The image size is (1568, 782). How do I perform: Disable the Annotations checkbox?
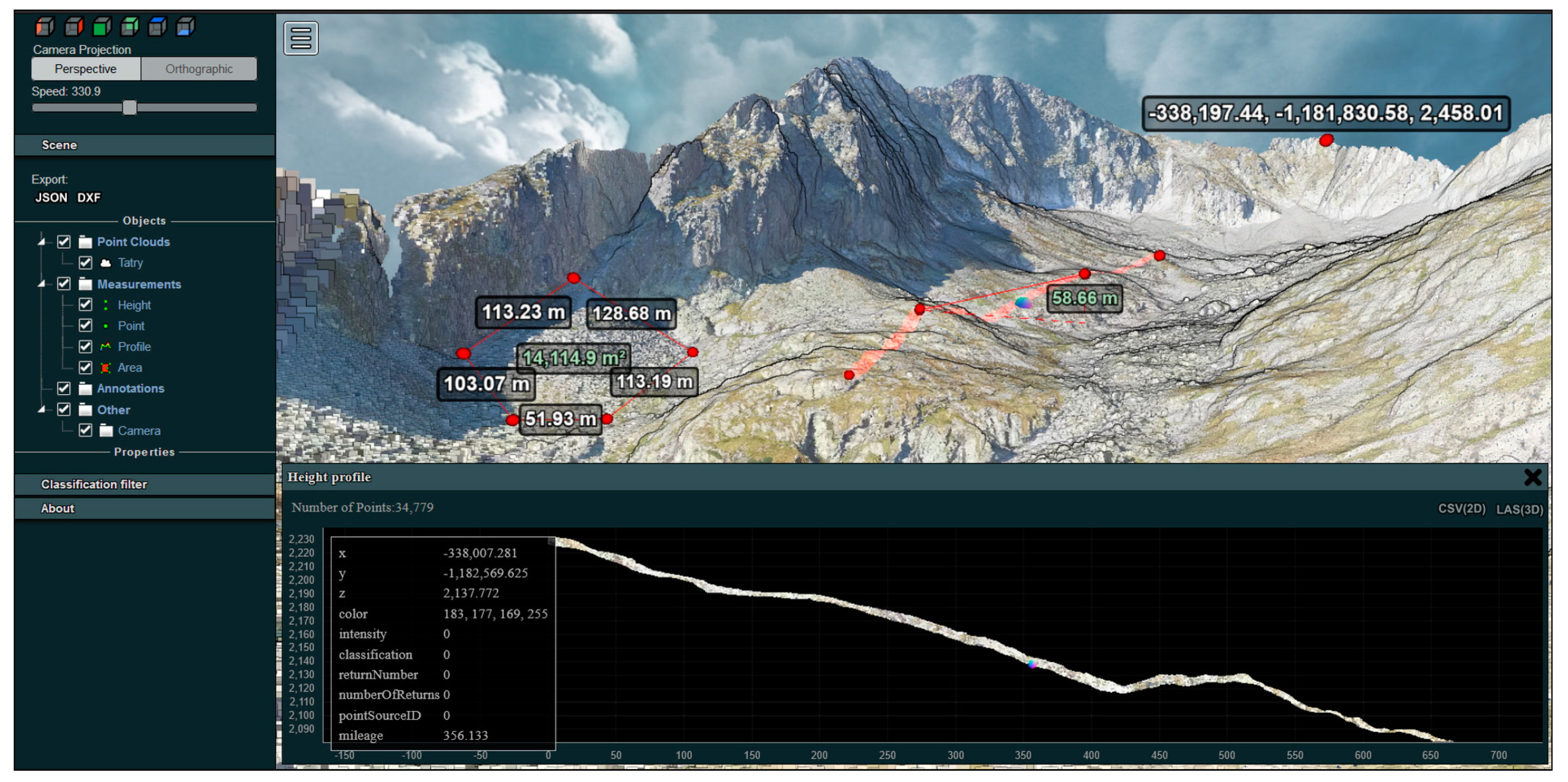[64, 388]
